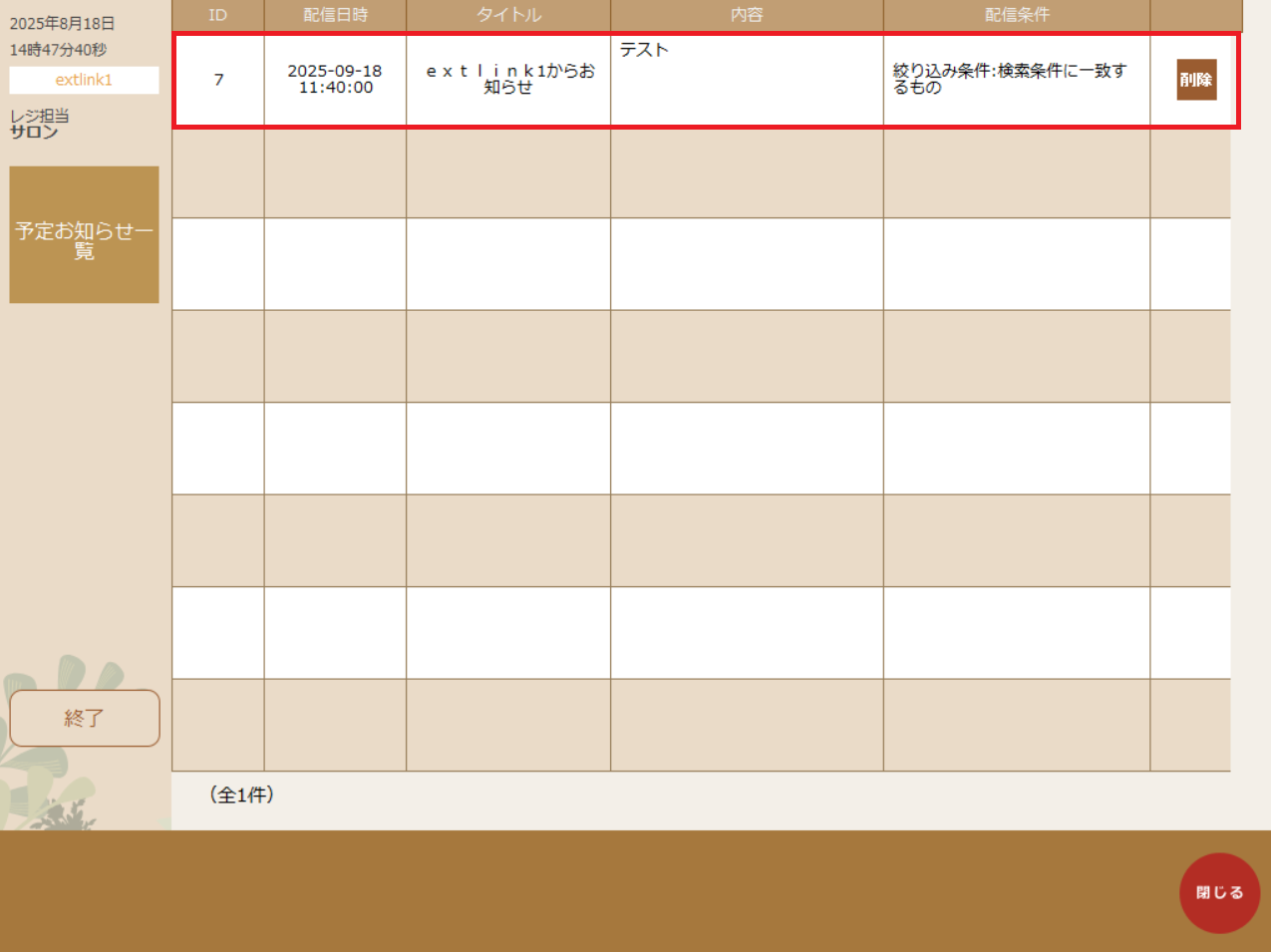1271x952 pixels.
Task: Click the ID column header
Action: coord(217,15)
